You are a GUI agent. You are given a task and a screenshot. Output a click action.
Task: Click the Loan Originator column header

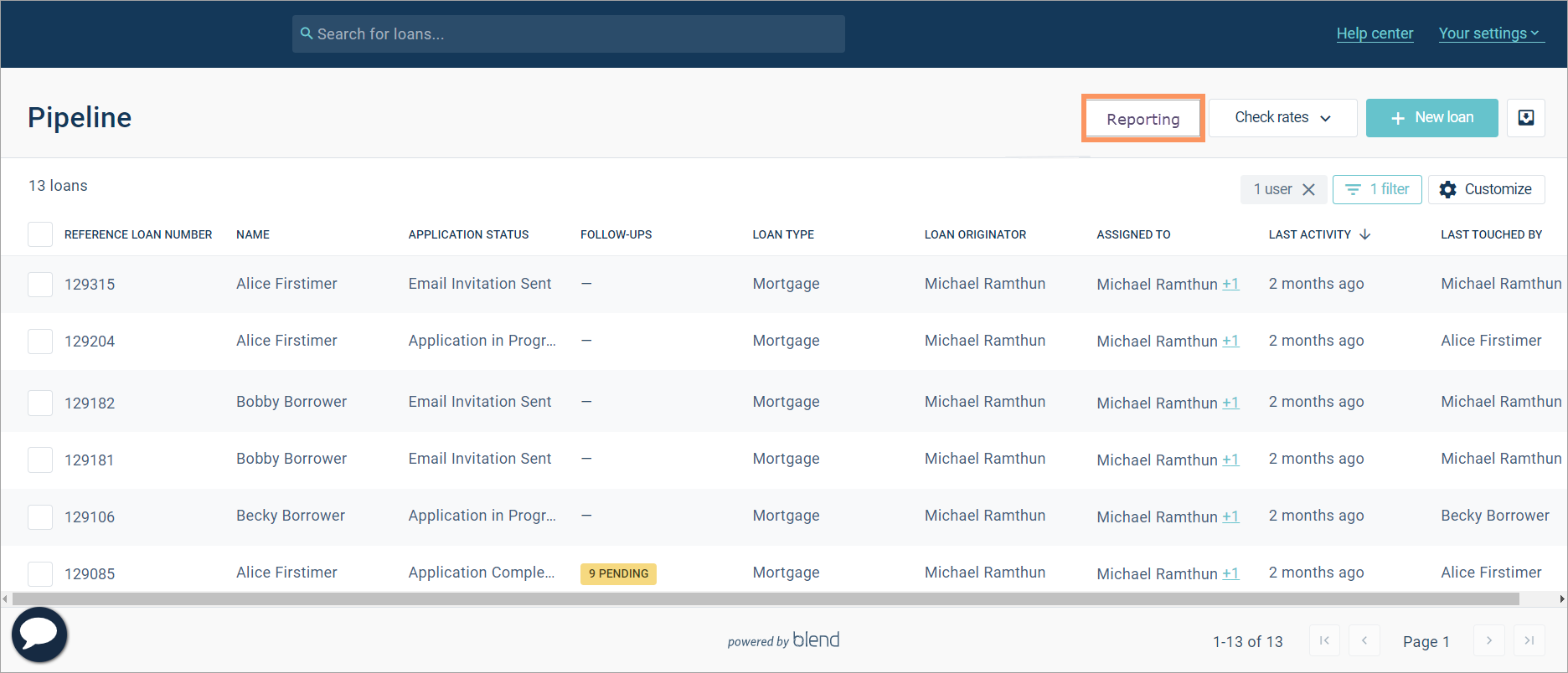(x=975, y=234)
